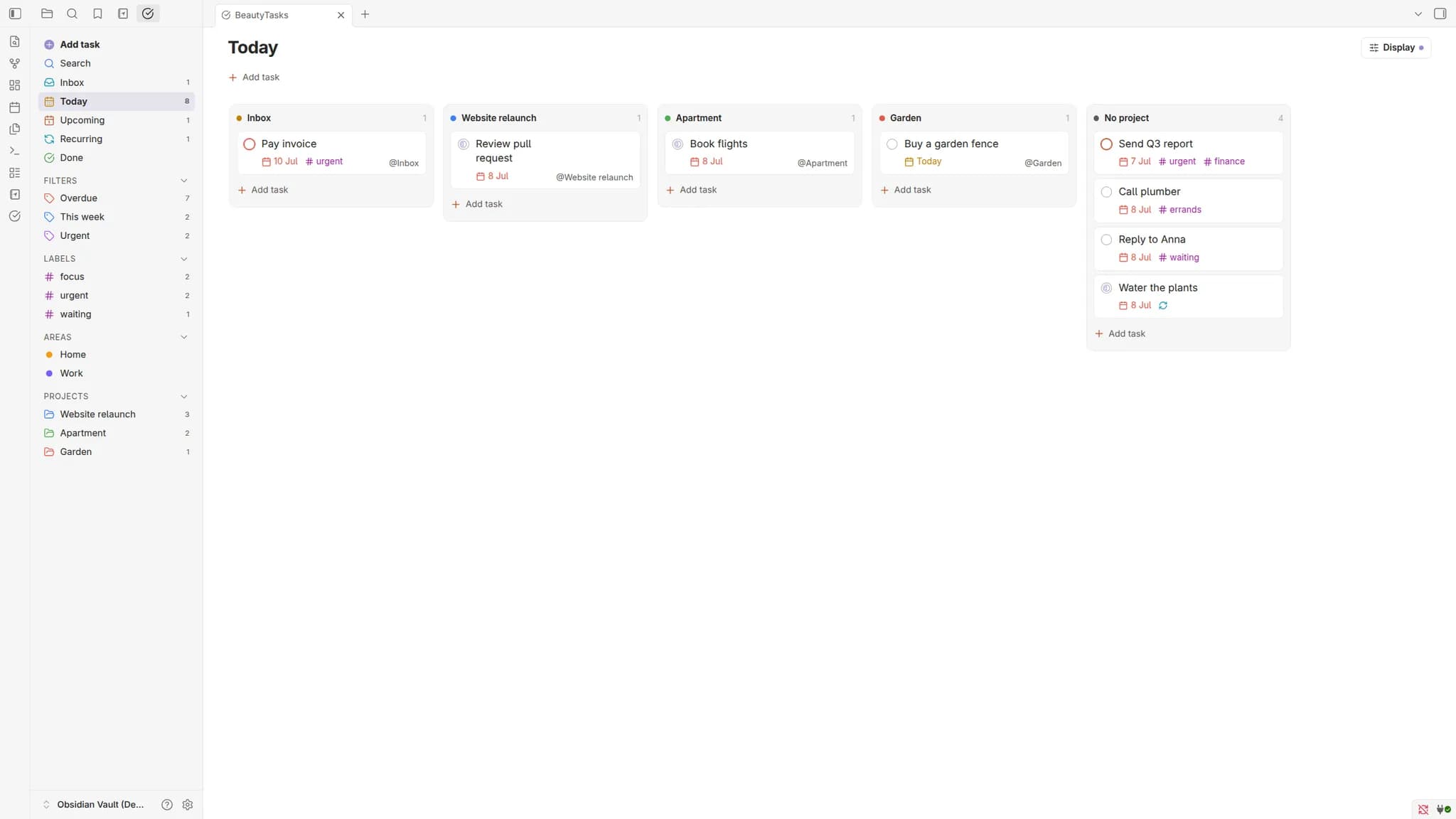Collapse the FILTERS section
The image size is (1456, 819).
[184, 181]
